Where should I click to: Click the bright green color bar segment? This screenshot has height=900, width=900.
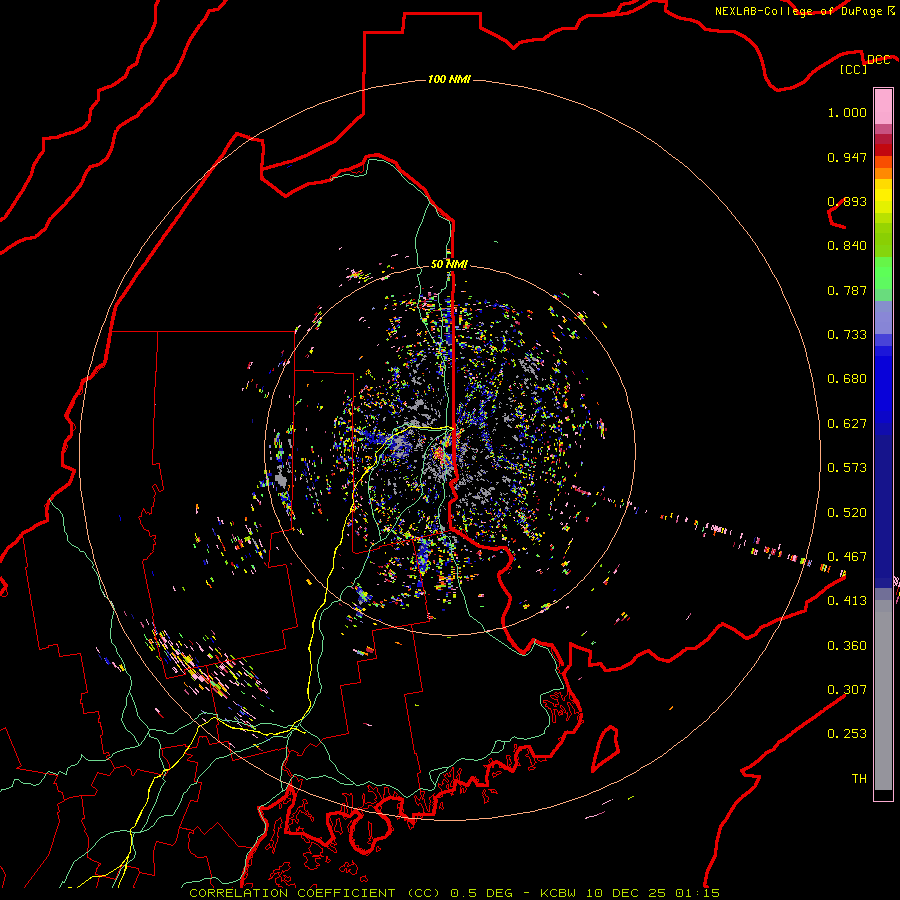(883, 273)
